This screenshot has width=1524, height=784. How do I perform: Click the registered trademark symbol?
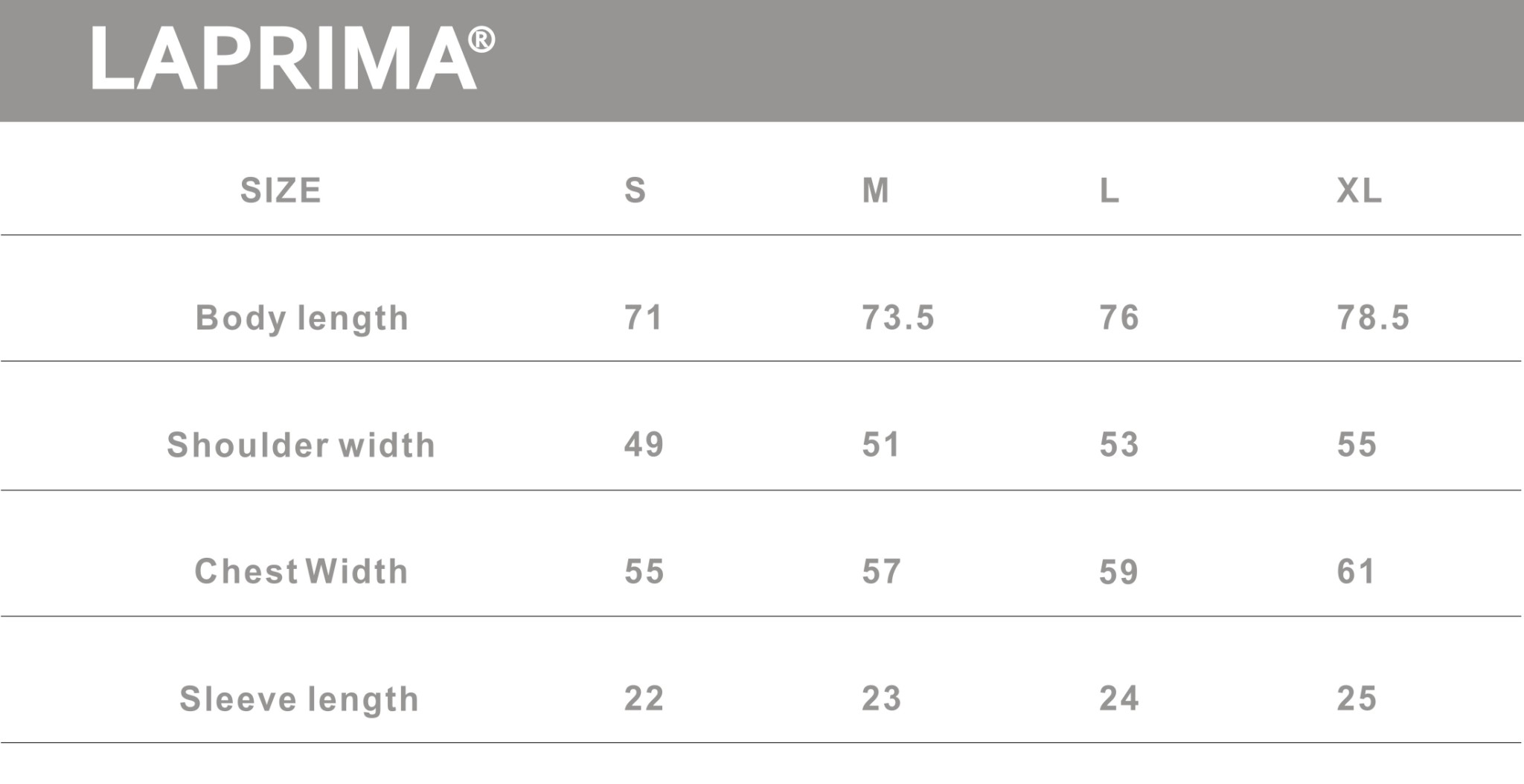click(481, 39)
